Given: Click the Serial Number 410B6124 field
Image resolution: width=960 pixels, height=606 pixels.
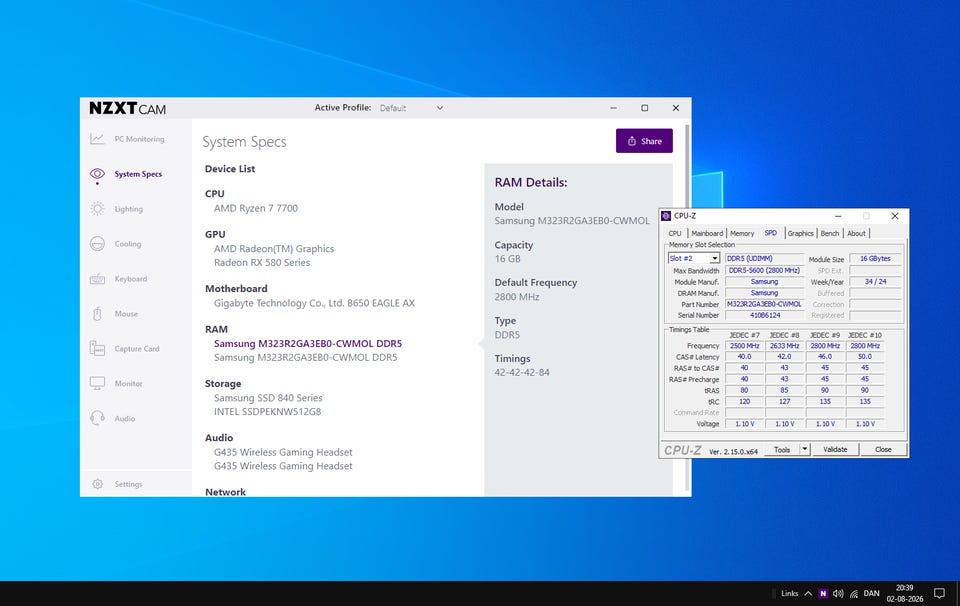Looking at the screenshot, I should tap(764, 315).
